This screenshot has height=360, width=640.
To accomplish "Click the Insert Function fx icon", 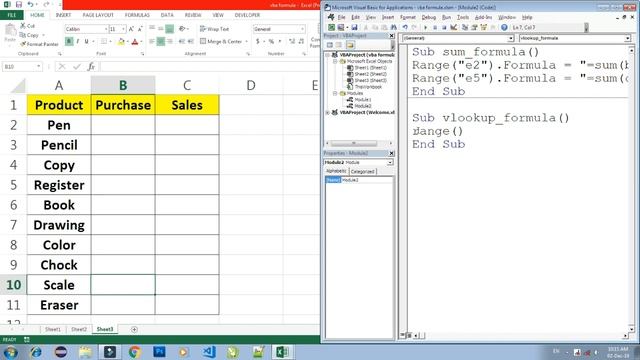I will click(x=91, y=67).
